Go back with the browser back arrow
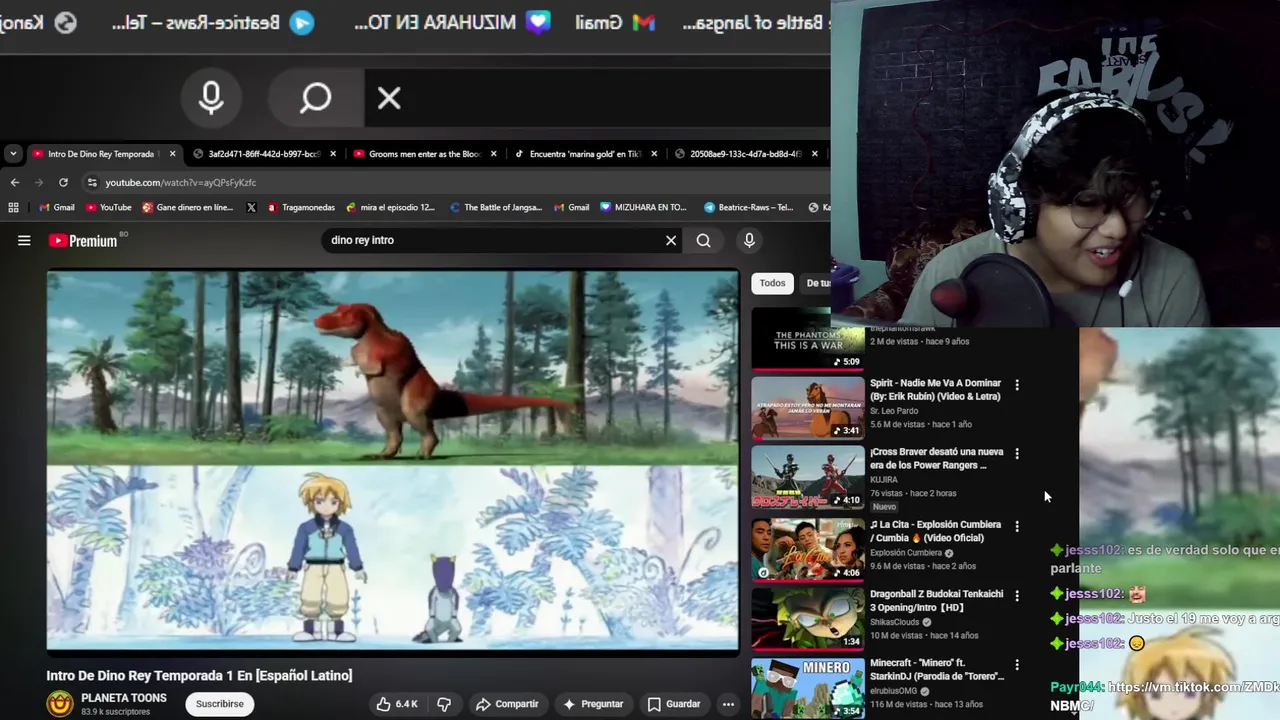 point(14,182)
